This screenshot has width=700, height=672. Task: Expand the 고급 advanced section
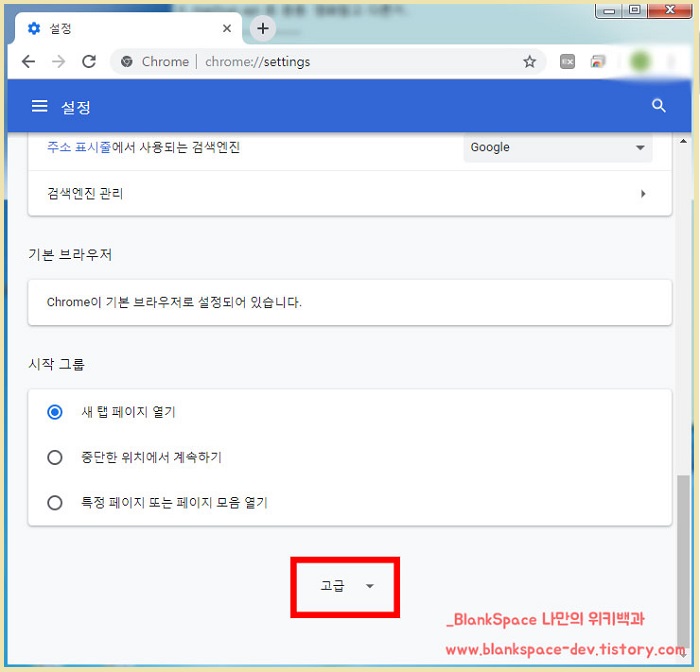click(345, 586)
